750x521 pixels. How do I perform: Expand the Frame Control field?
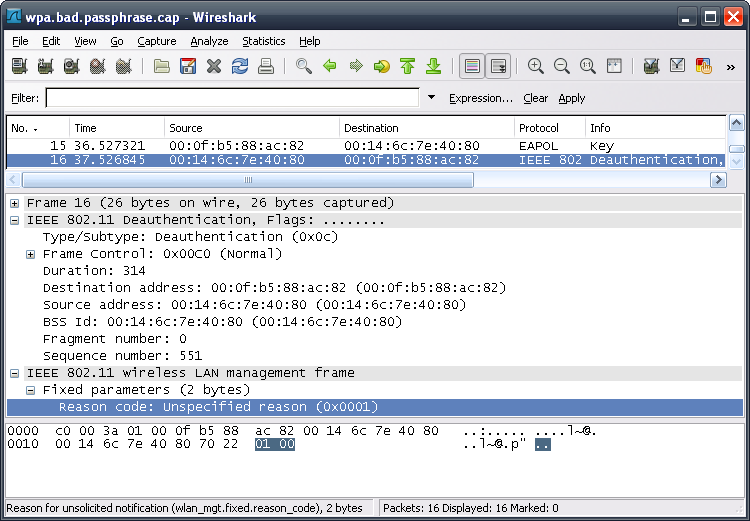pyautogui.click(x=31, y=254)
